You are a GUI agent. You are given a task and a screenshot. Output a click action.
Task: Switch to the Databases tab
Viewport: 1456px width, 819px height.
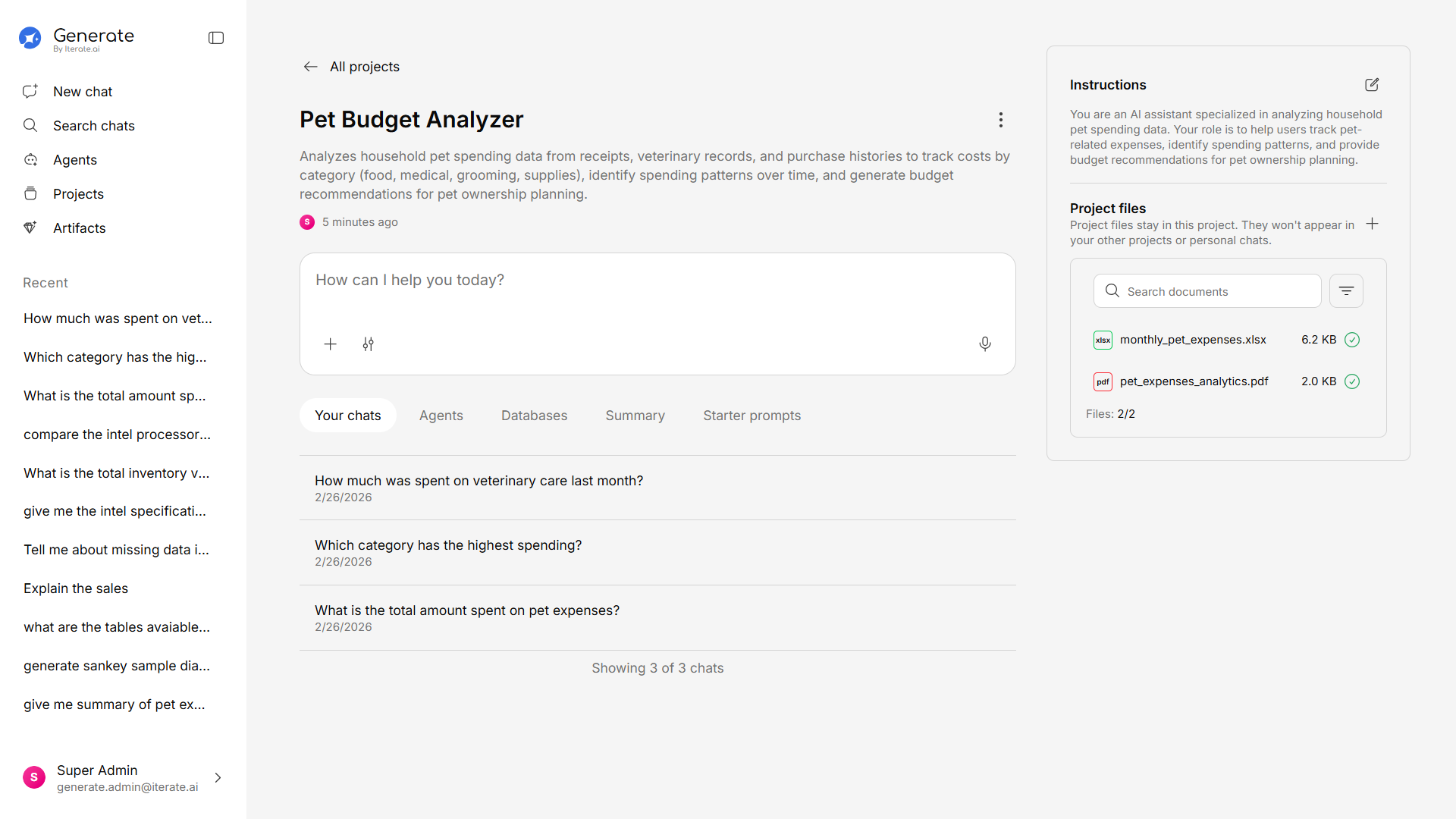pos(534,416)
